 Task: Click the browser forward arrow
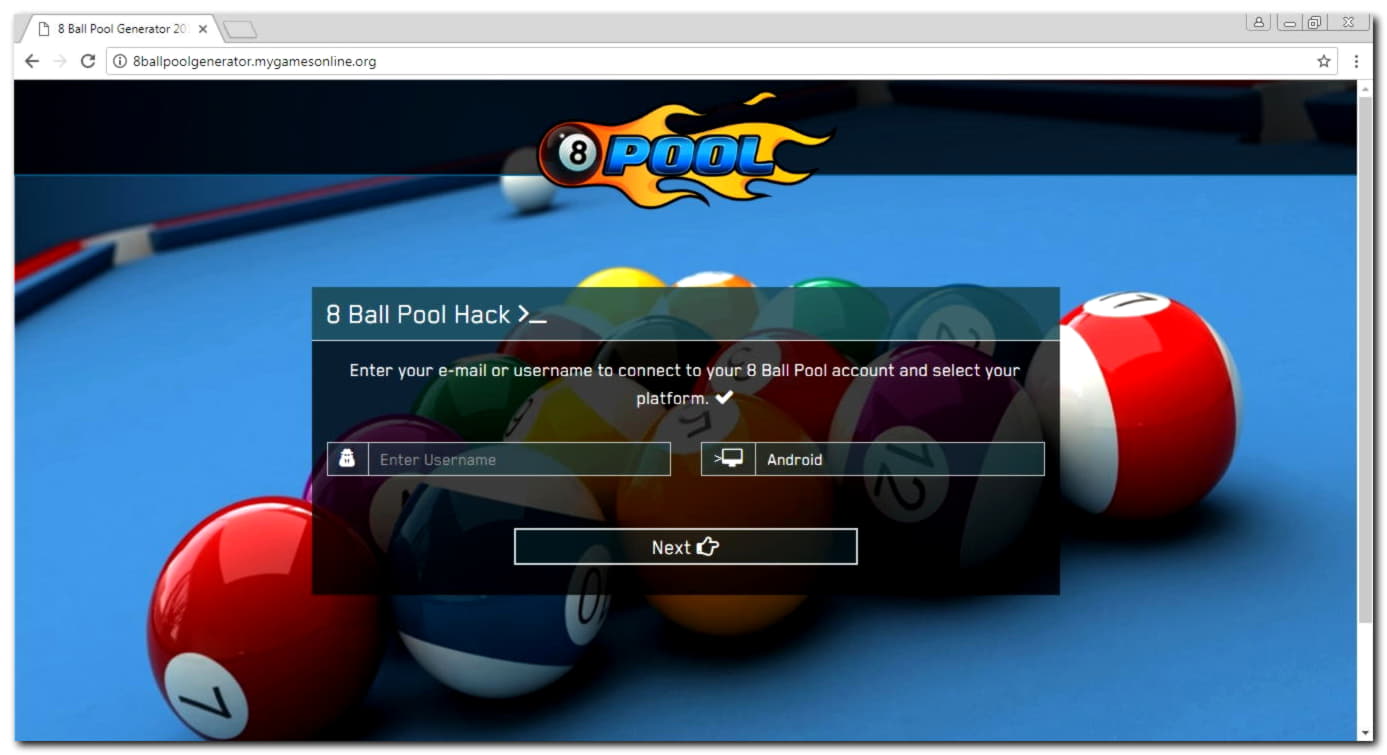(60, 61)
